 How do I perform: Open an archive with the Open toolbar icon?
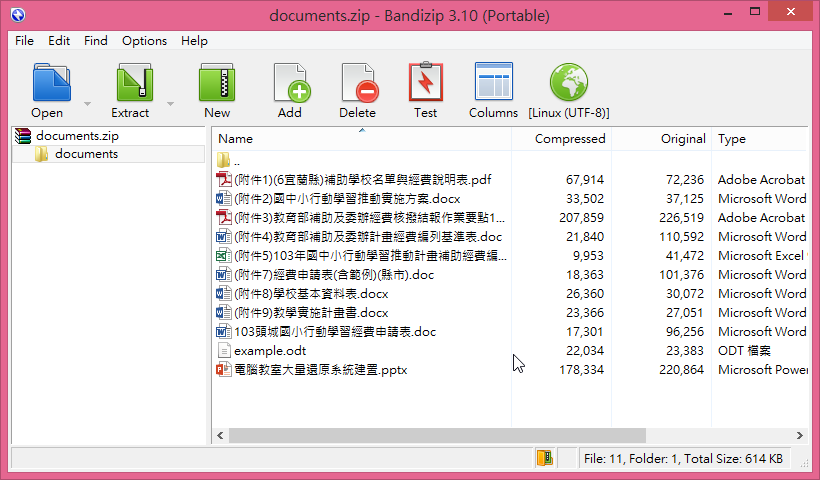[51, 83]
